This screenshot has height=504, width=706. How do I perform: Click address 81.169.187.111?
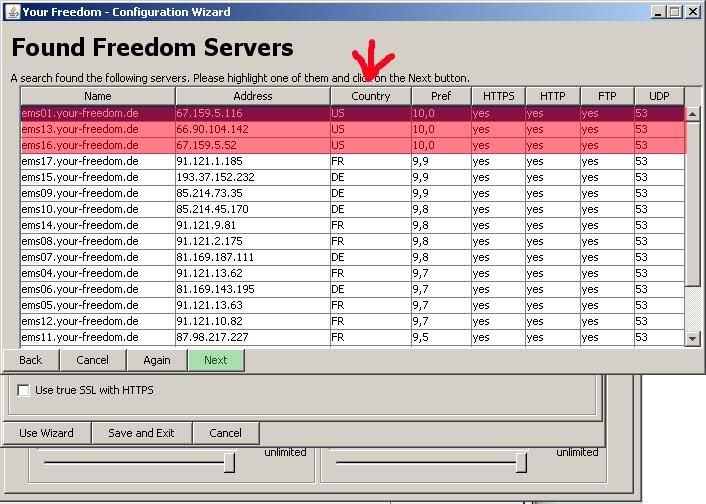pos(215,257)
